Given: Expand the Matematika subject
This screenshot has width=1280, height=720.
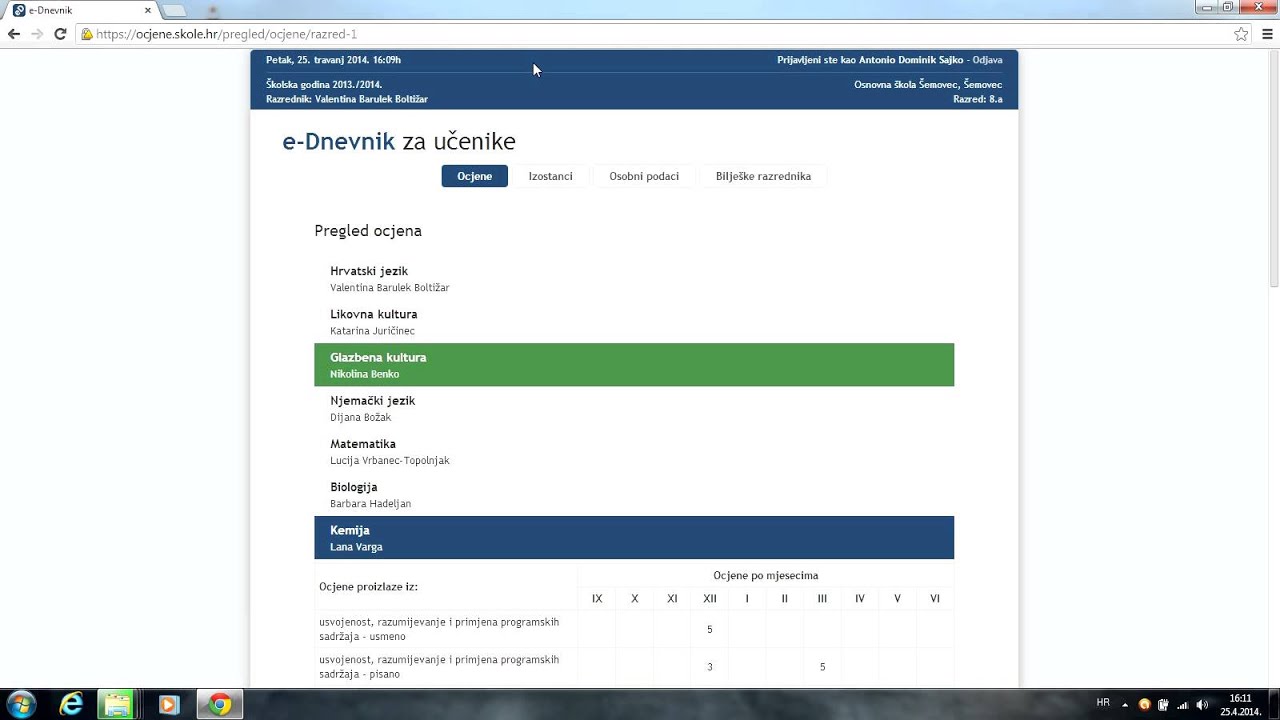Looking at the screenshot, I should (x=634, y=451).
